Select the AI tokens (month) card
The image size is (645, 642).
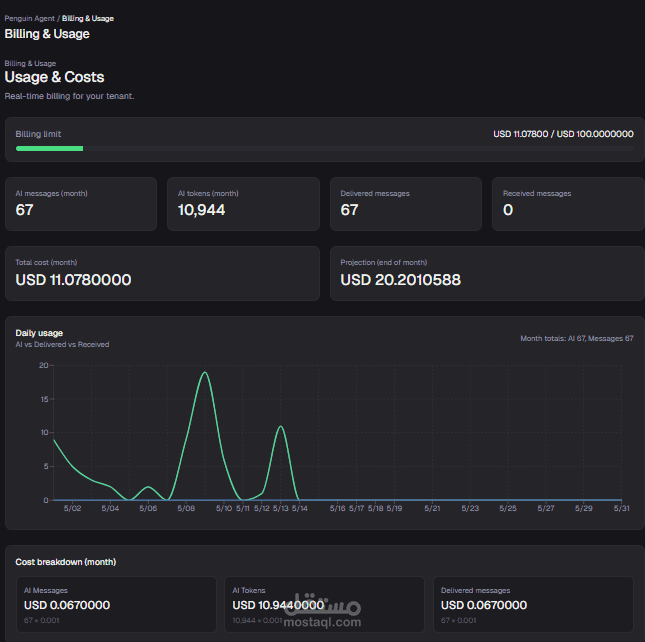pyautogui.click(x=243, y=204)
